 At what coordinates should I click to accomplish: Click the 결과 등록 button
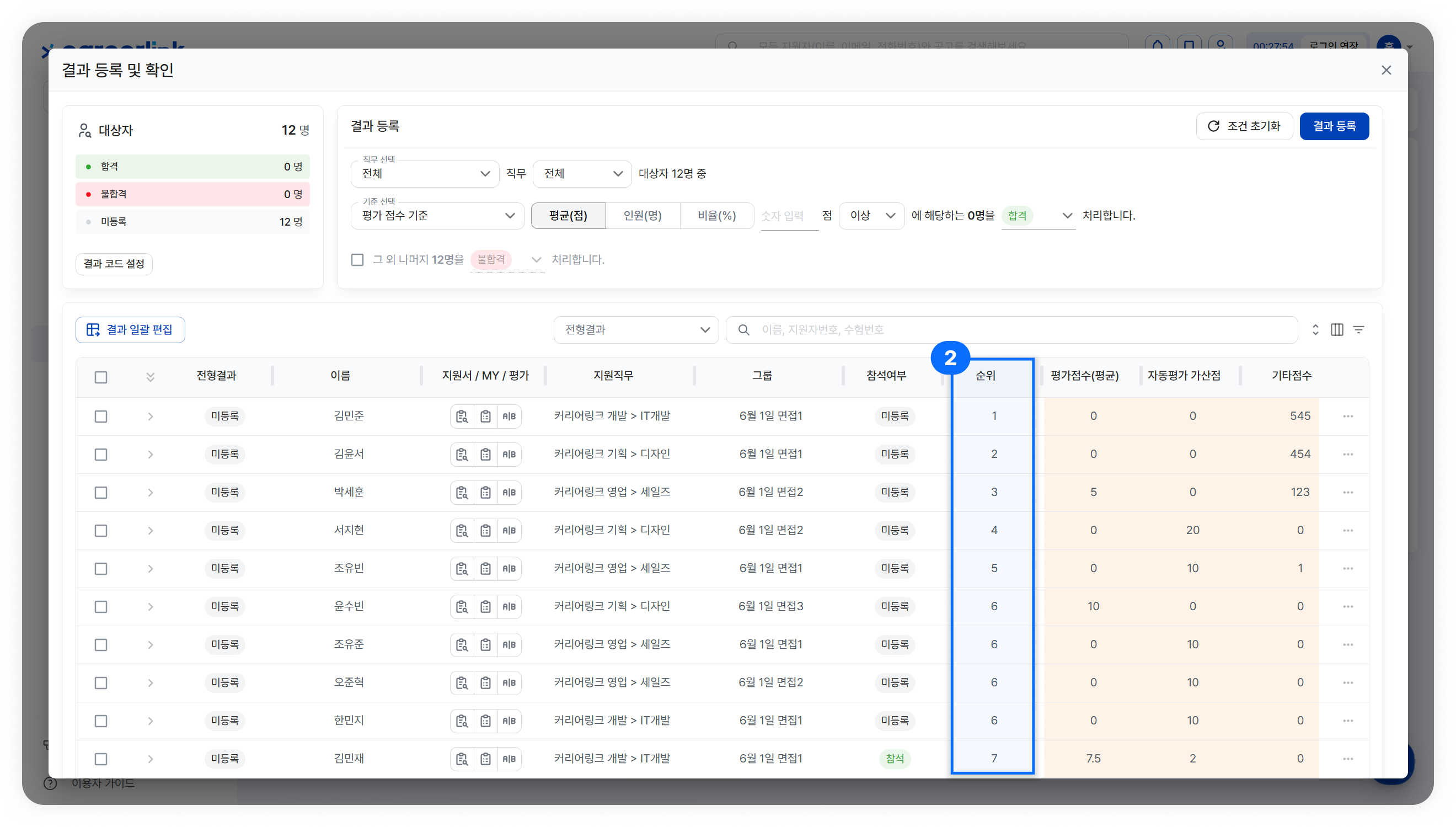click(1334, 126)
